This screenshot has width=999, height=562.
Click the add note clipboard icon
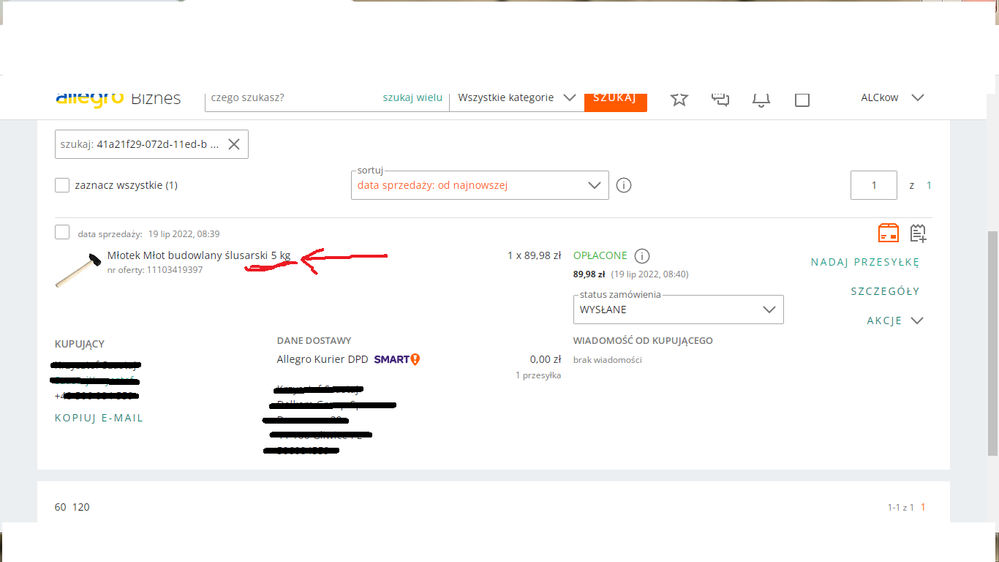[x=917, y=234]
